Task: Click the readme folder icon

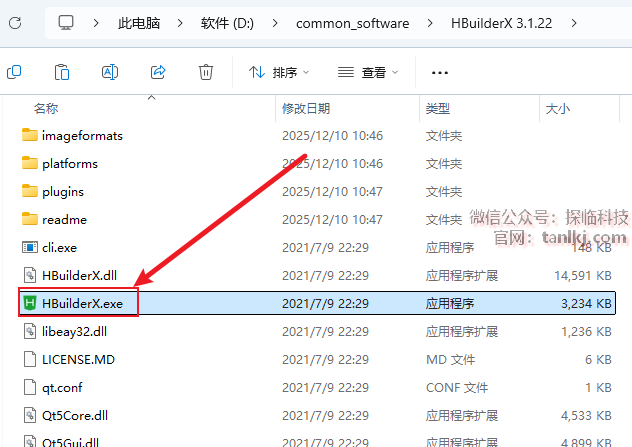Action: (30, 219)
